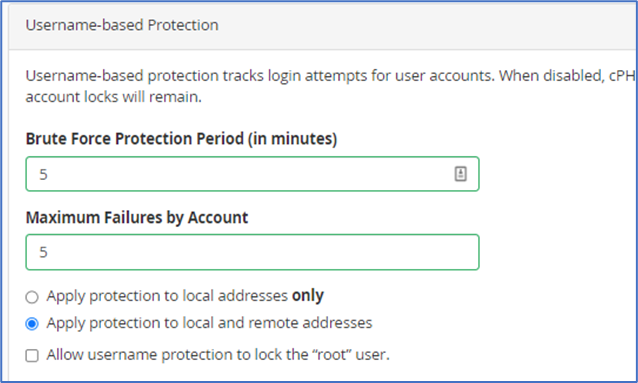Click the value 5 in Maximum Failures field
638x383 pixels.
click(x=43, y=252)
